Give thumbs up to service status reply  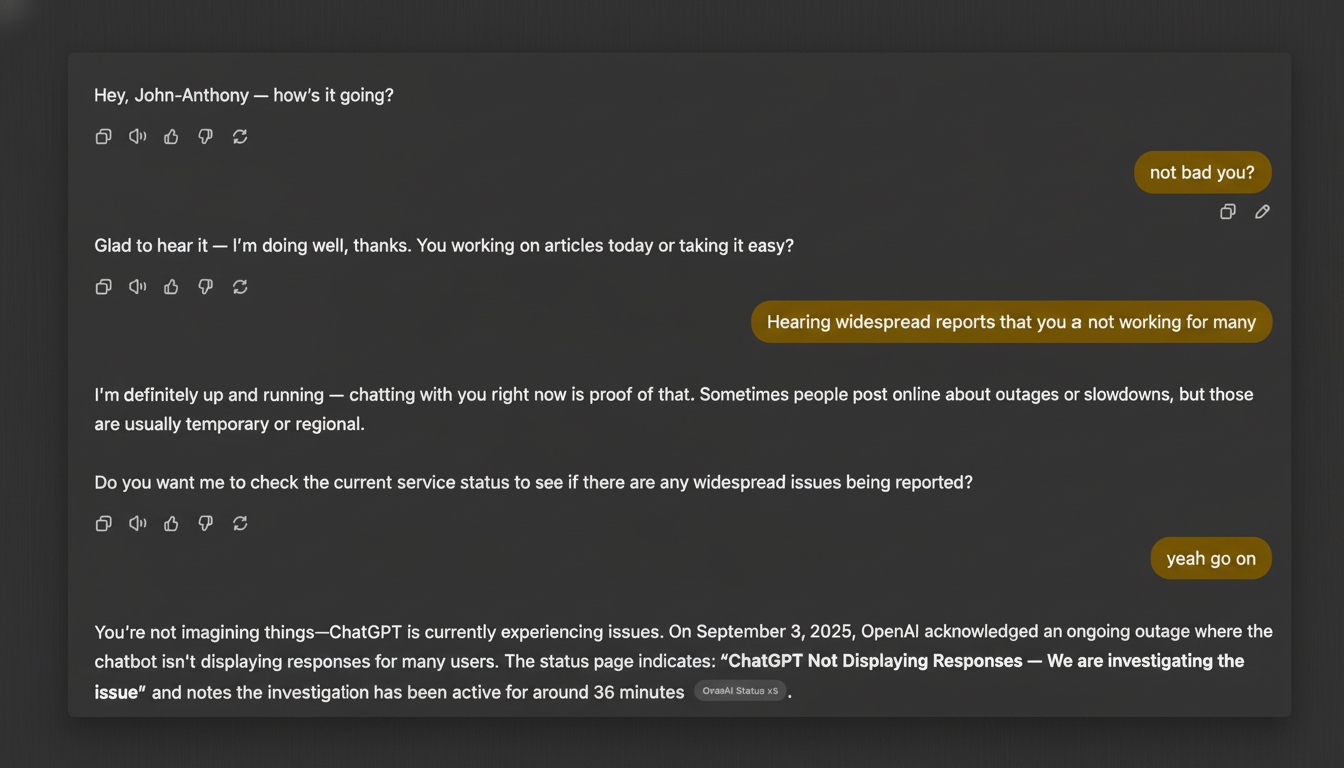pos(171,524)
